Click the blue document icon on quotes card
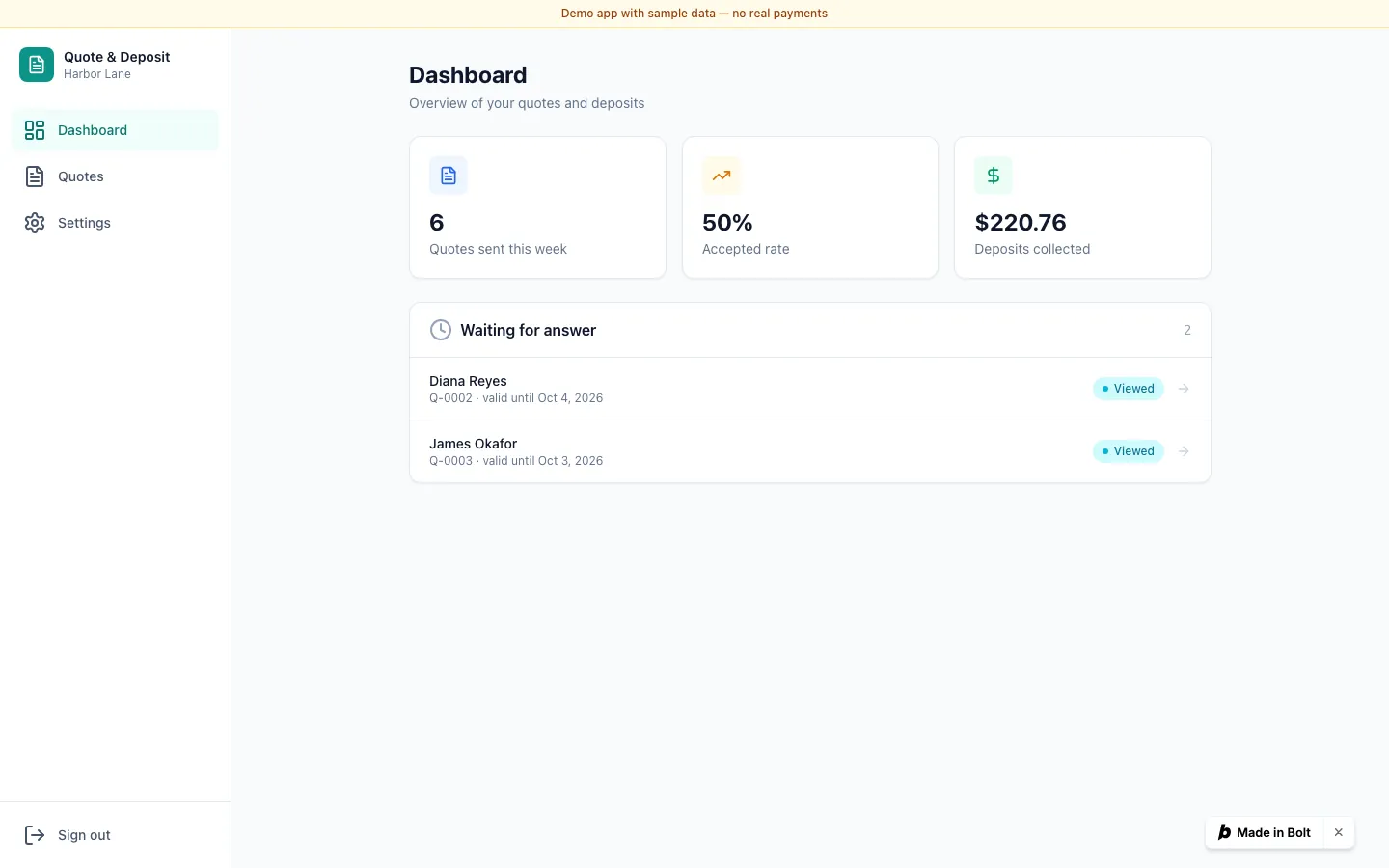Screen dimensions: 1389x868 click(x=449, y=176)
